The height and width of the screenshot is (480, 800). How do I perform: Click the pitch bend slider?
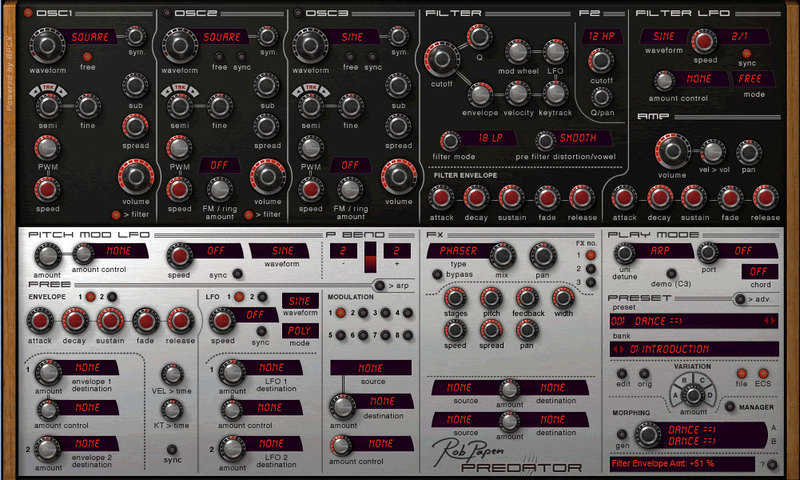(x=370, y=258)
